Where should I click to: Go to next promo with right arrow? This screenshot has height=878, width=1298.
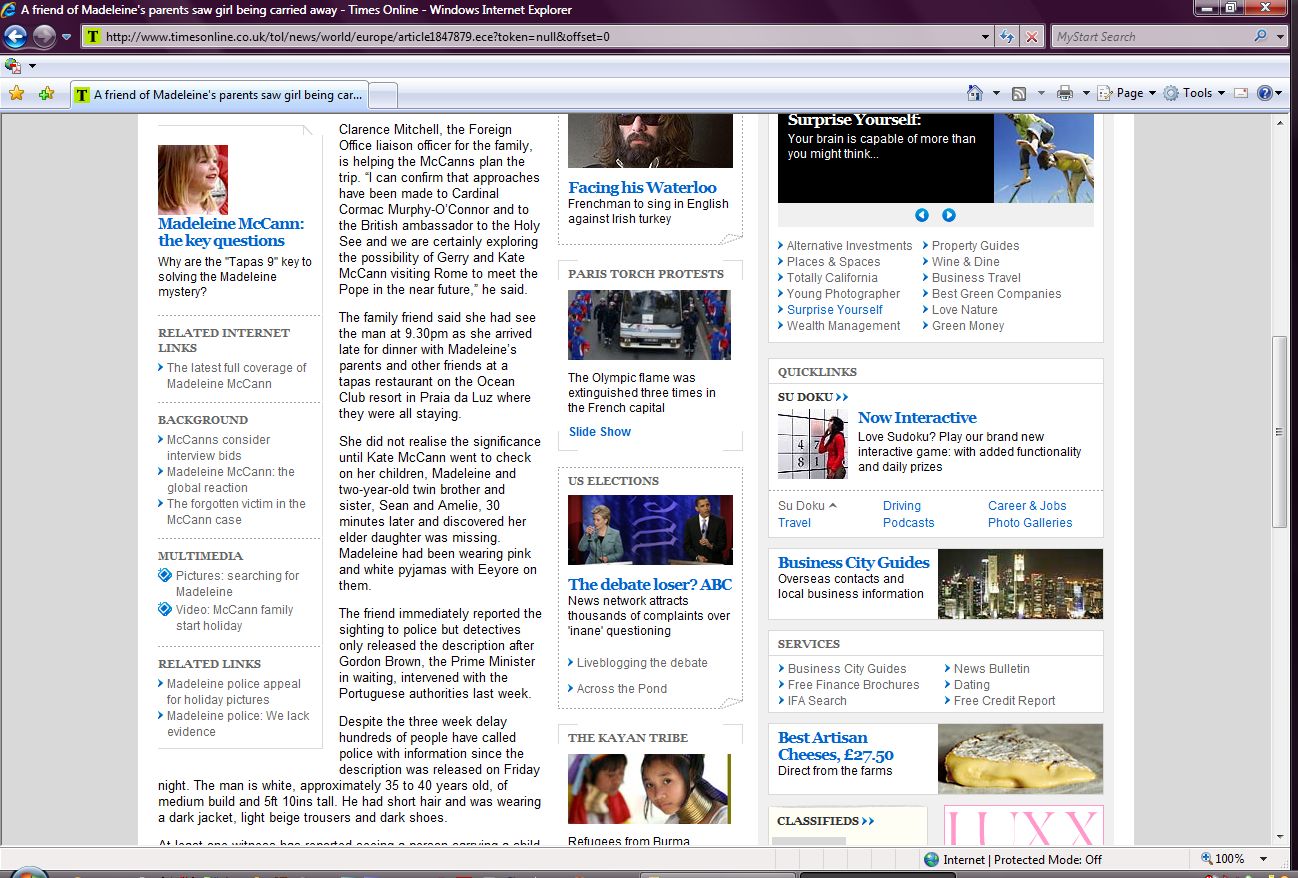click(x=949, y=215)
